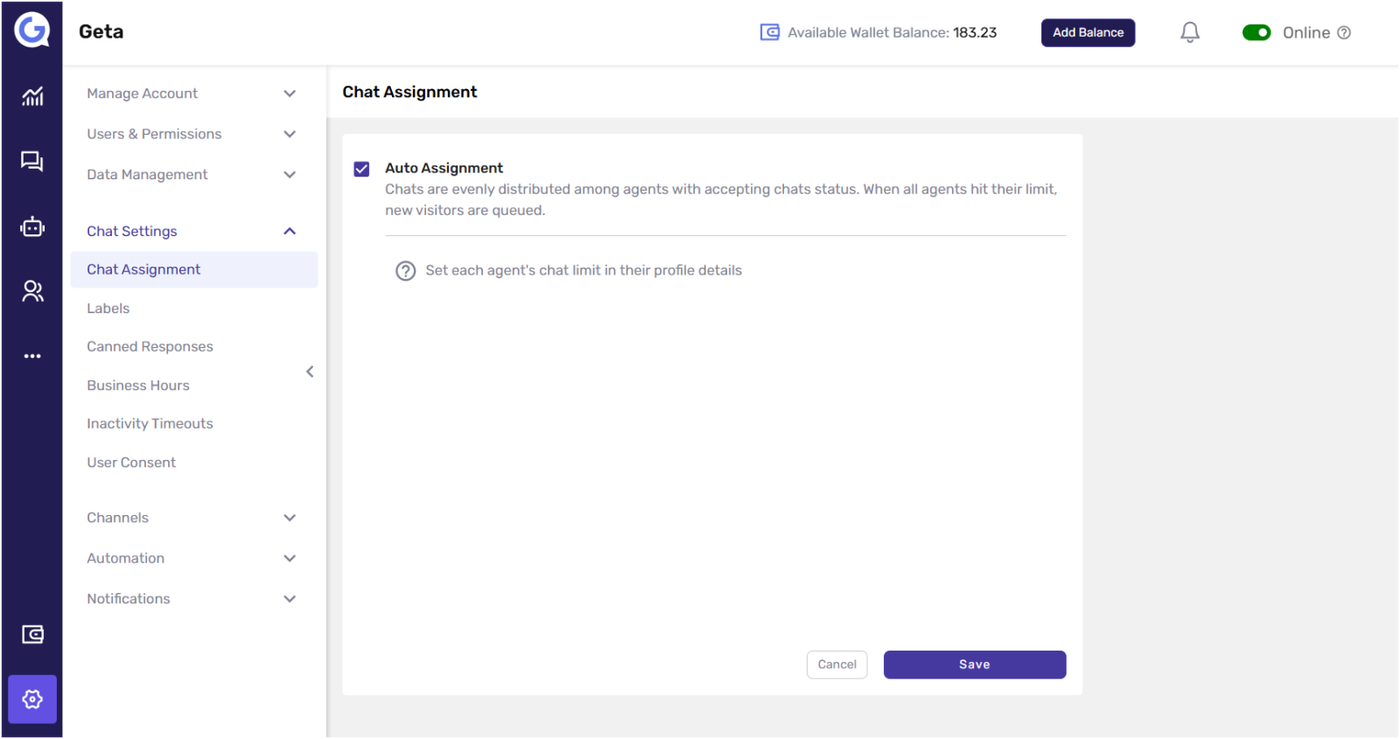1400x739 pixels.
Task: Toggle the Online status switch
Action: tap(1256, 33)
